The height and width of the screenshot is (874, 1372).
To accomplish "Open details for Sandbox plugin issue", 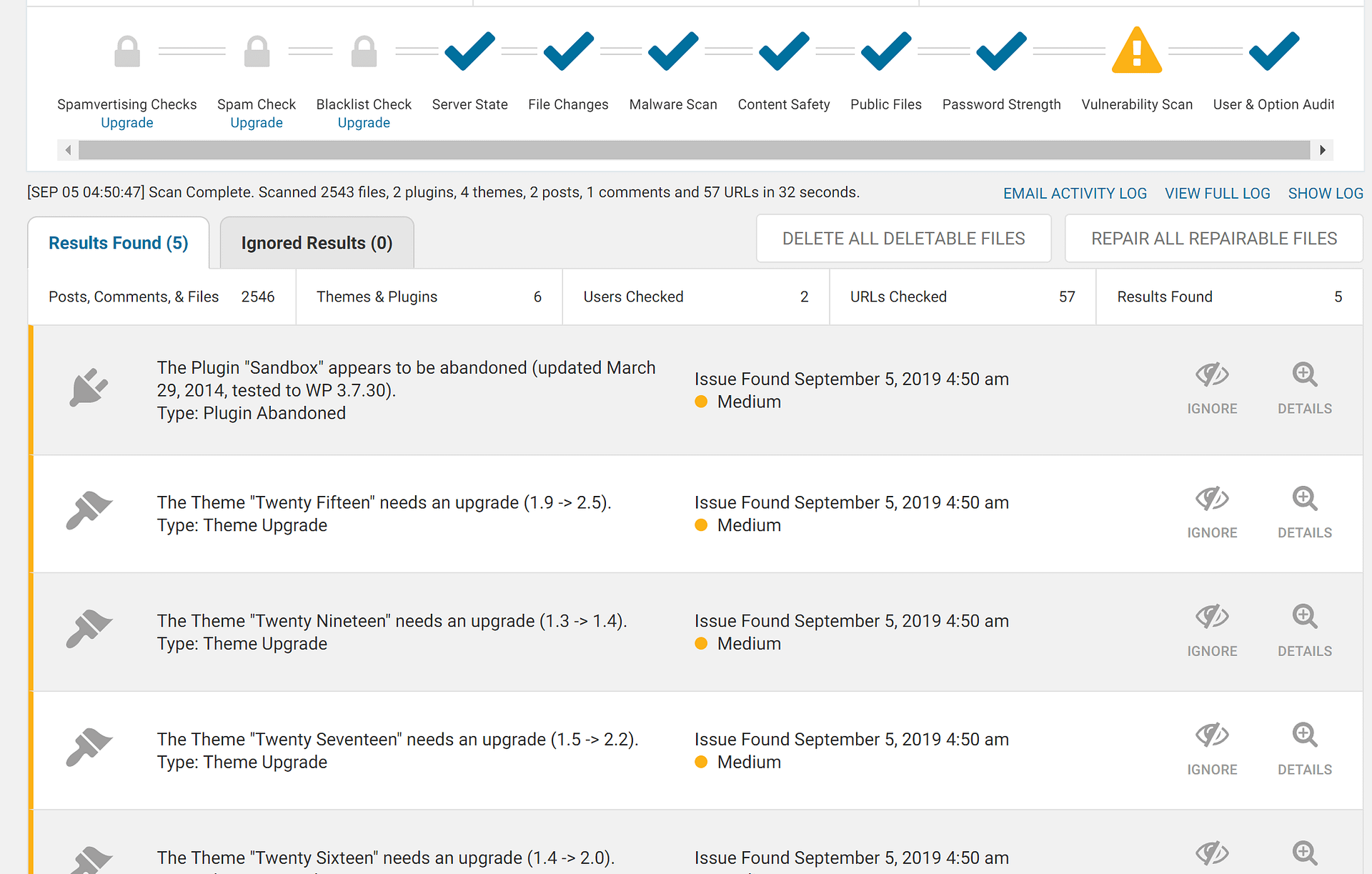I will pyautogui.click(x=1305, y=389).
